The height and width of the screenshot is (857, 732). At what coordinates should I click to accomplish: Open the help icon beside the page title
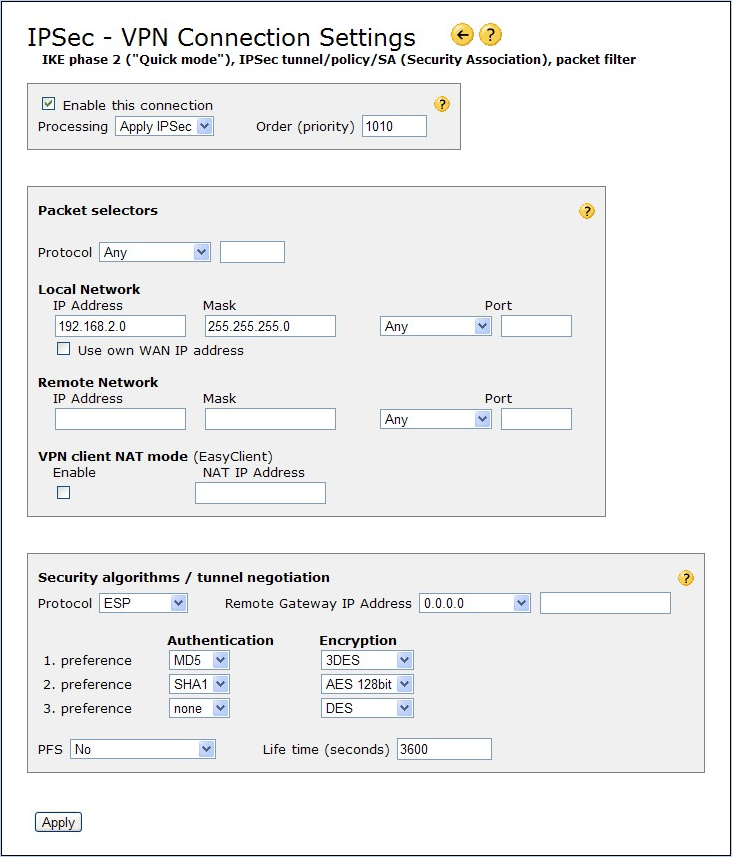[x=490, y=35]
